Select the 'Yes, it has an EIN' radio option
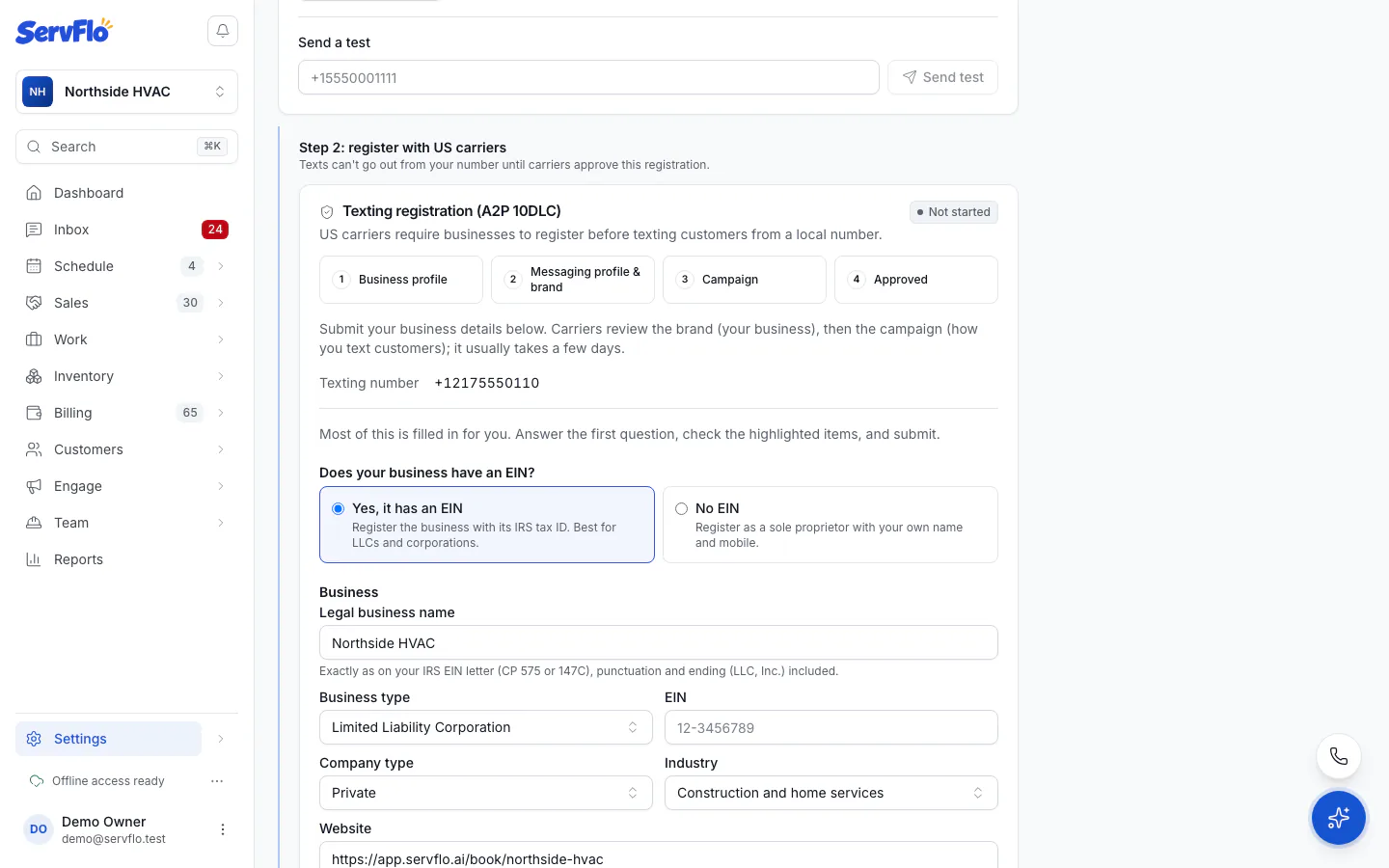1389x868 pixels. (339, 508)
